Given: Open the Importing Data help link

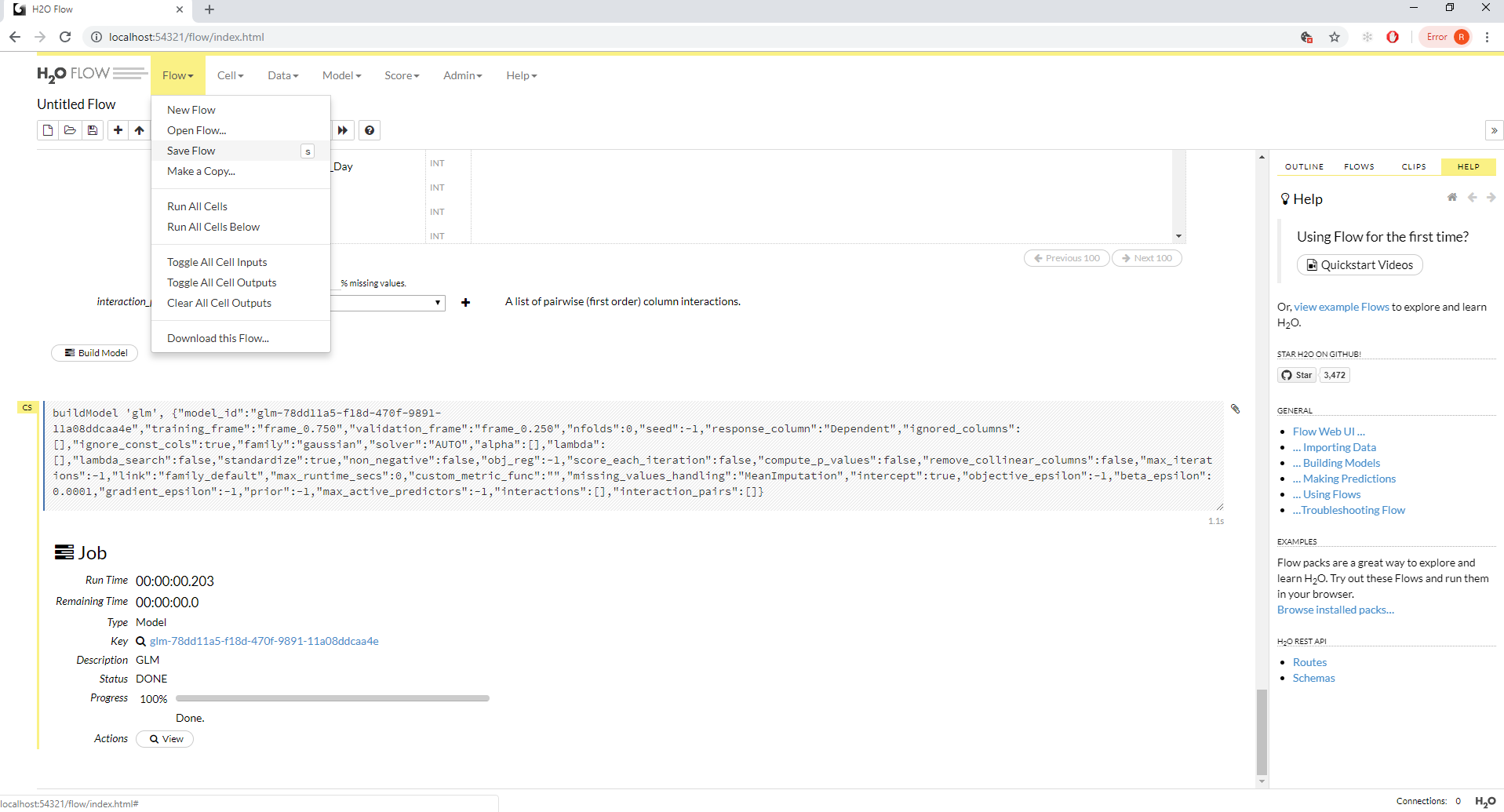Looking at the screenshot, I should 1335,447.
